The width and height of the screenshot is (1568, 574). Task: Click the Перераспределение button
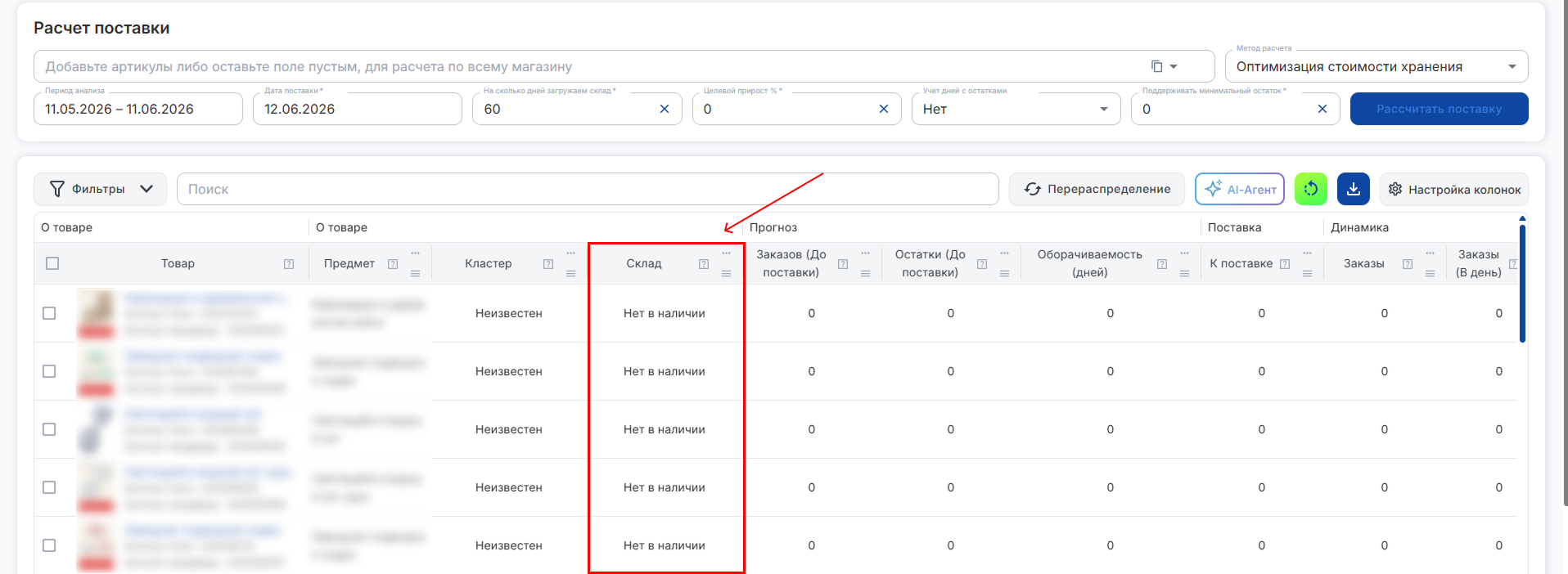coord(1097,189)
